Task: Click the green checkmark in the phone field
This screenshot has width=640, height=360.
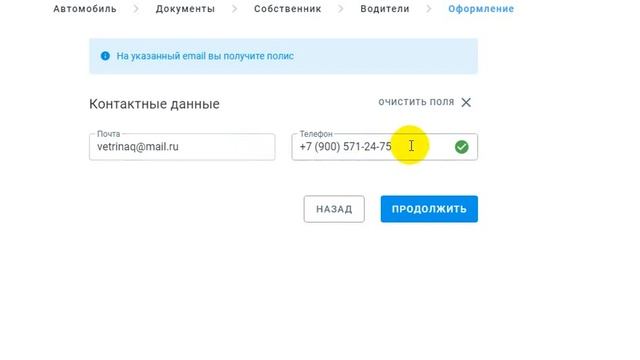Action: point(462,147)
